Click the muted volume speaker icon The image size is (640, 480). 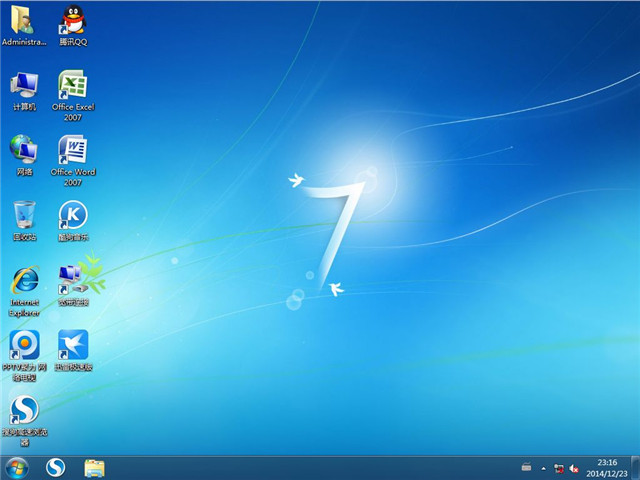tap(574, 468)
